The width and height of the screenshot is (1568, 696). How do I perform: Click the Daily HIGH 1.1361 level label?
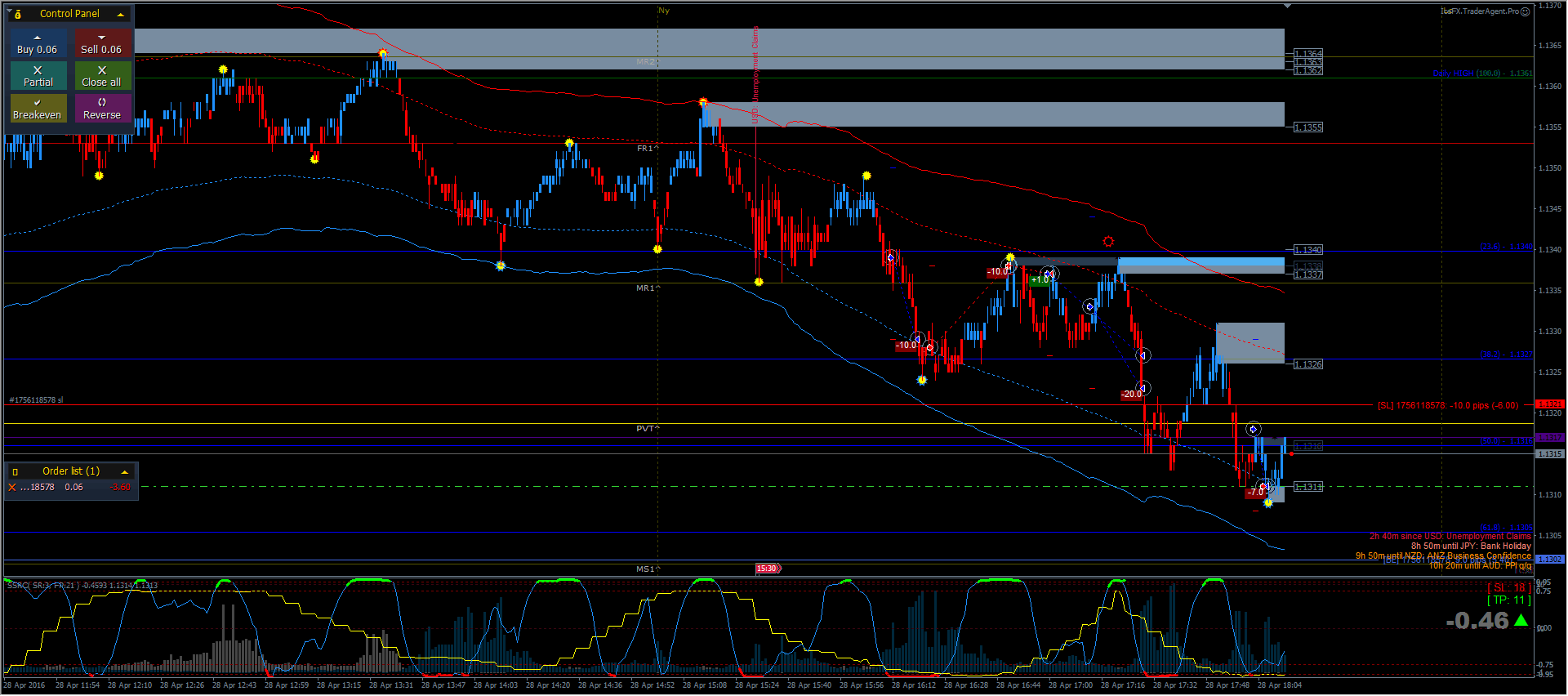[1482, 74]
